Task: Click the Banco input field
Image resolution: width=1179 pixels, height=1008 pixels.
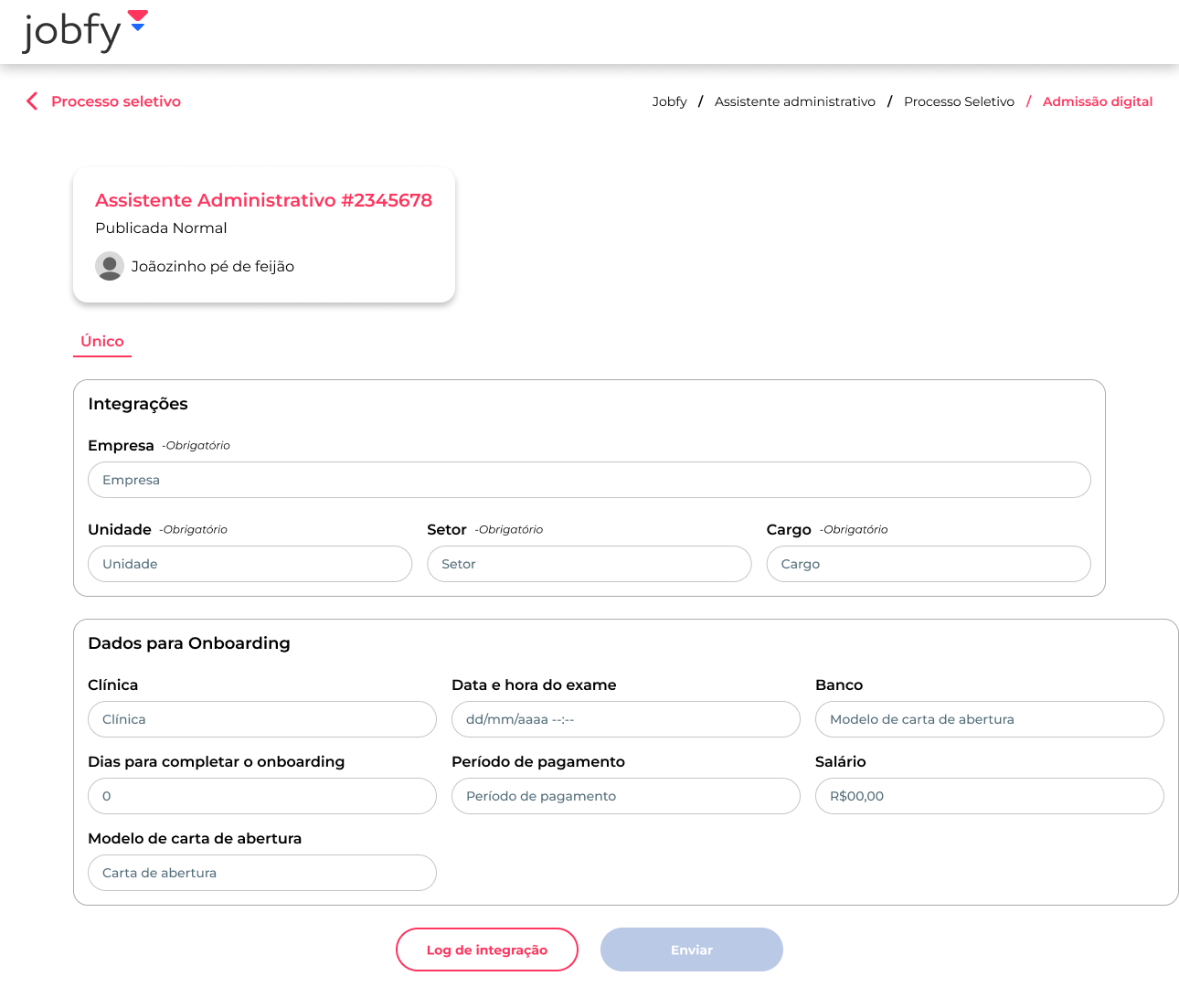Action: click(x=989, y=719)
